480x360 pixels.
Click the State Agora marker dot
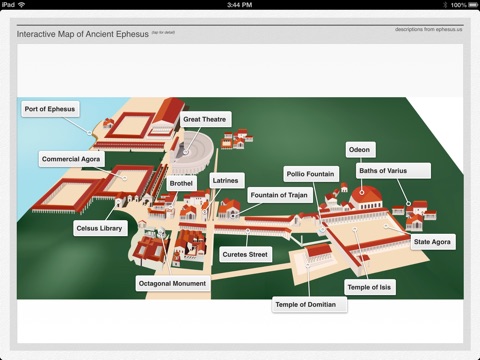click(386, 226)
